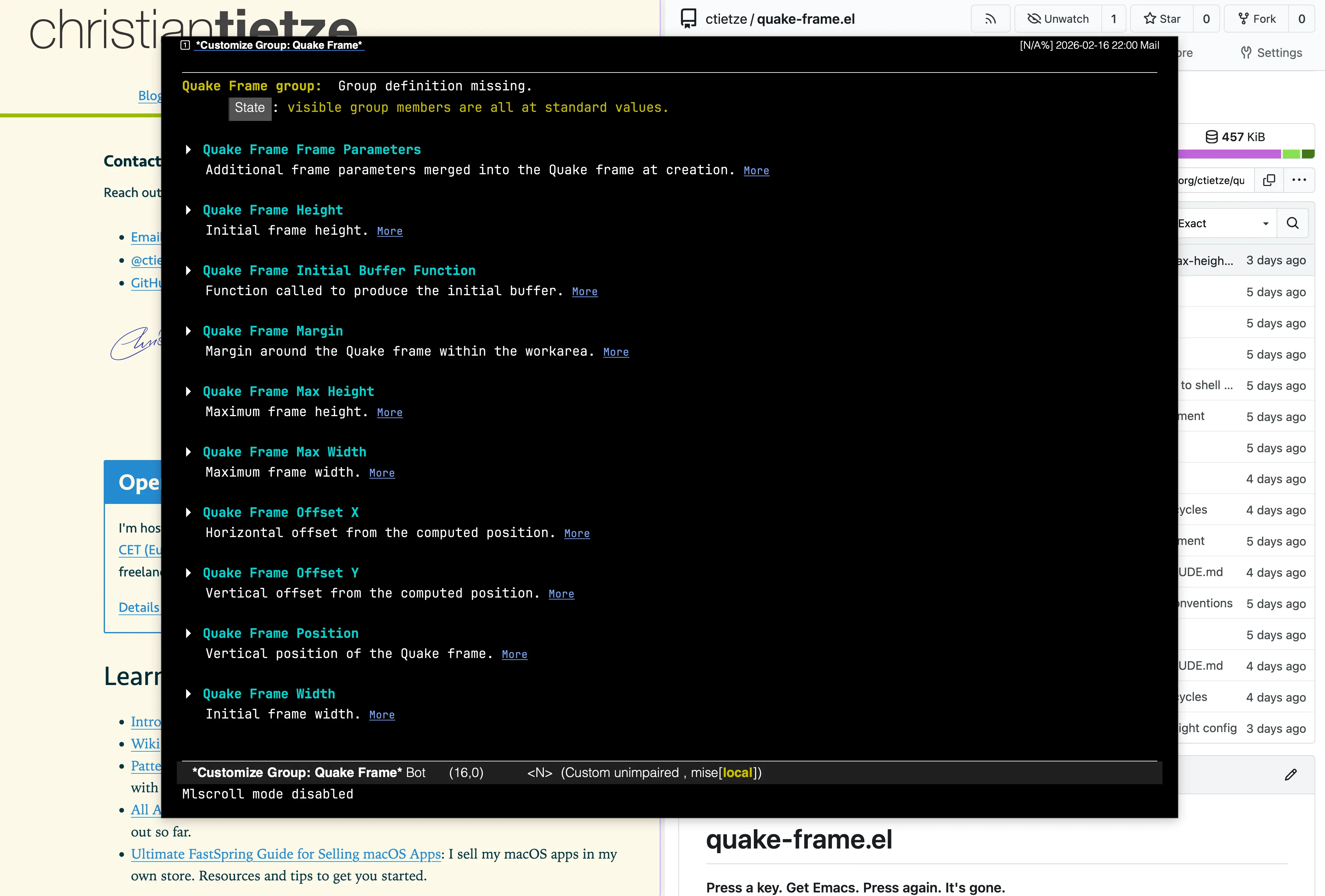1325x896 pixels.
Task: Expand the Quake Frame Height option
Action: [x=188, y=210]
